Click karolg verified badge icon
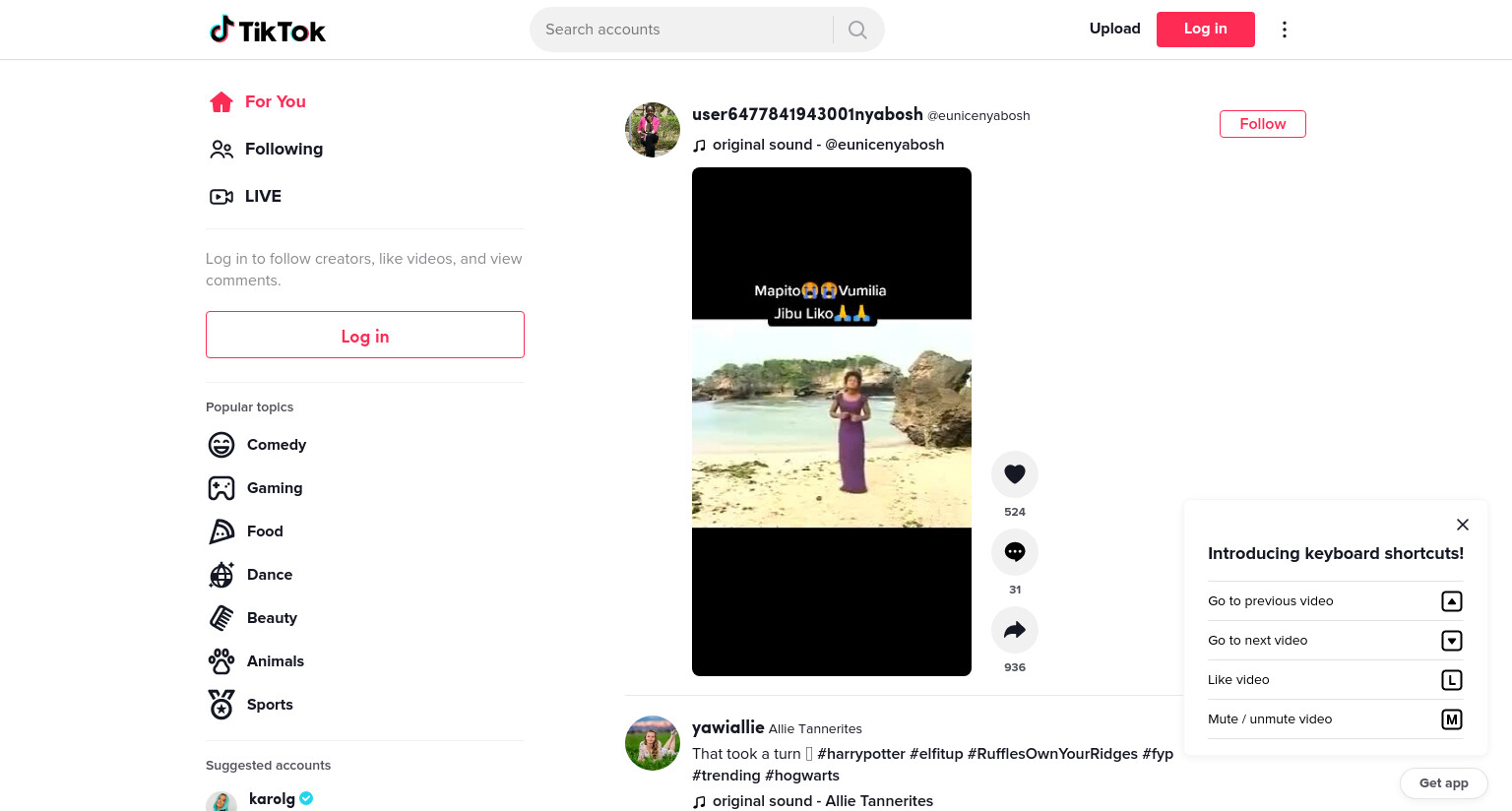The image size is (1512, 811). click(306, 798)
